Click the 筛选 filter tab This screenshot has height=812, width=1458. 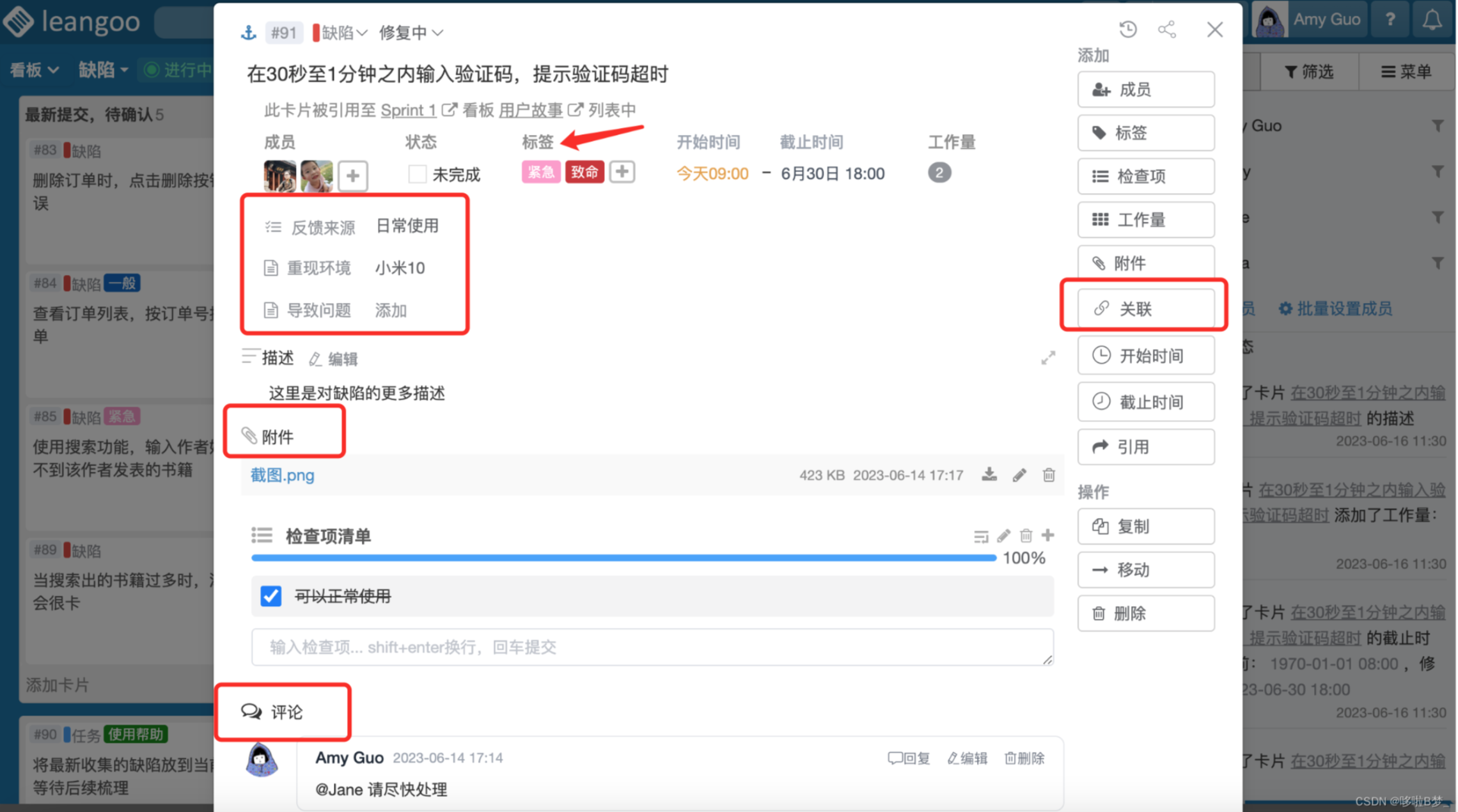pyautogui.click(x=1310, y=72)
